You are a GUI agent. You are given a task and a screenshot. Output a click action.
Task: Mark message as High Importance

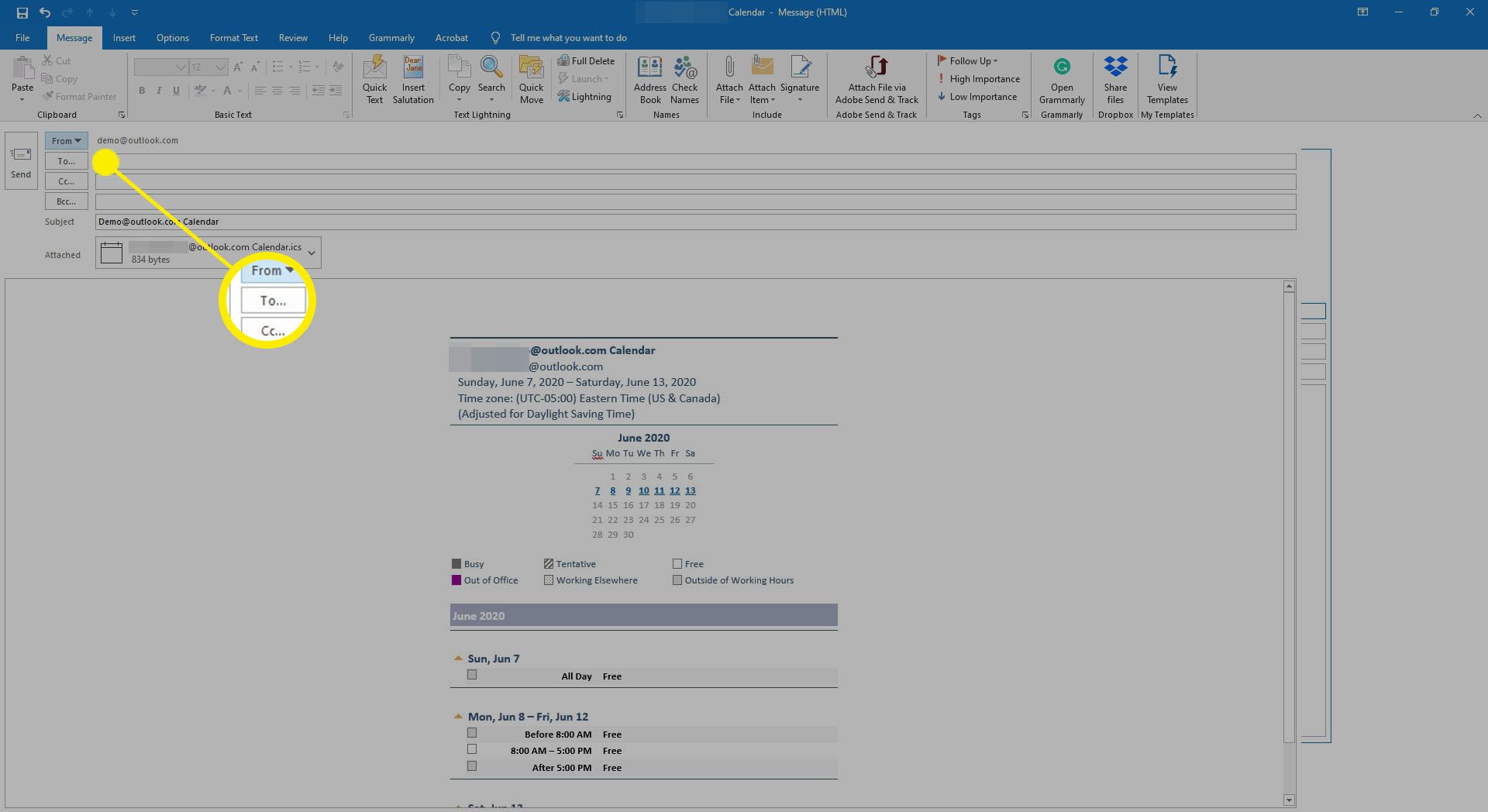tap(978, 79)
